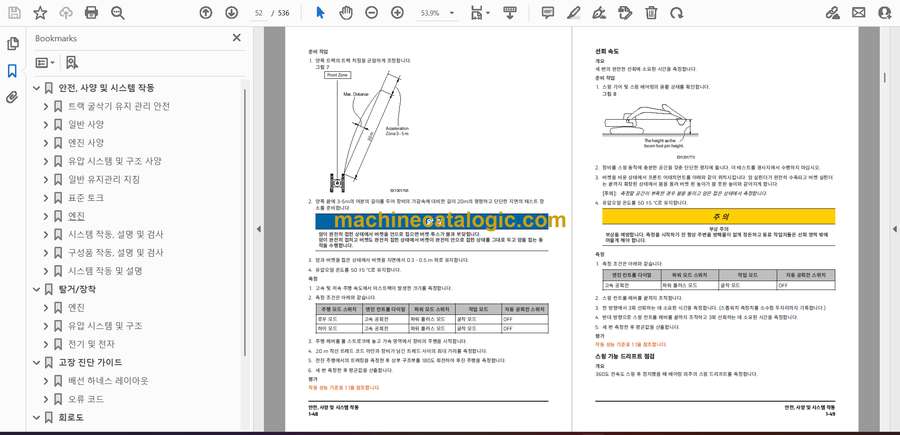Go to next page with down-arrow icon
The image size is (900, 435).
231,13
